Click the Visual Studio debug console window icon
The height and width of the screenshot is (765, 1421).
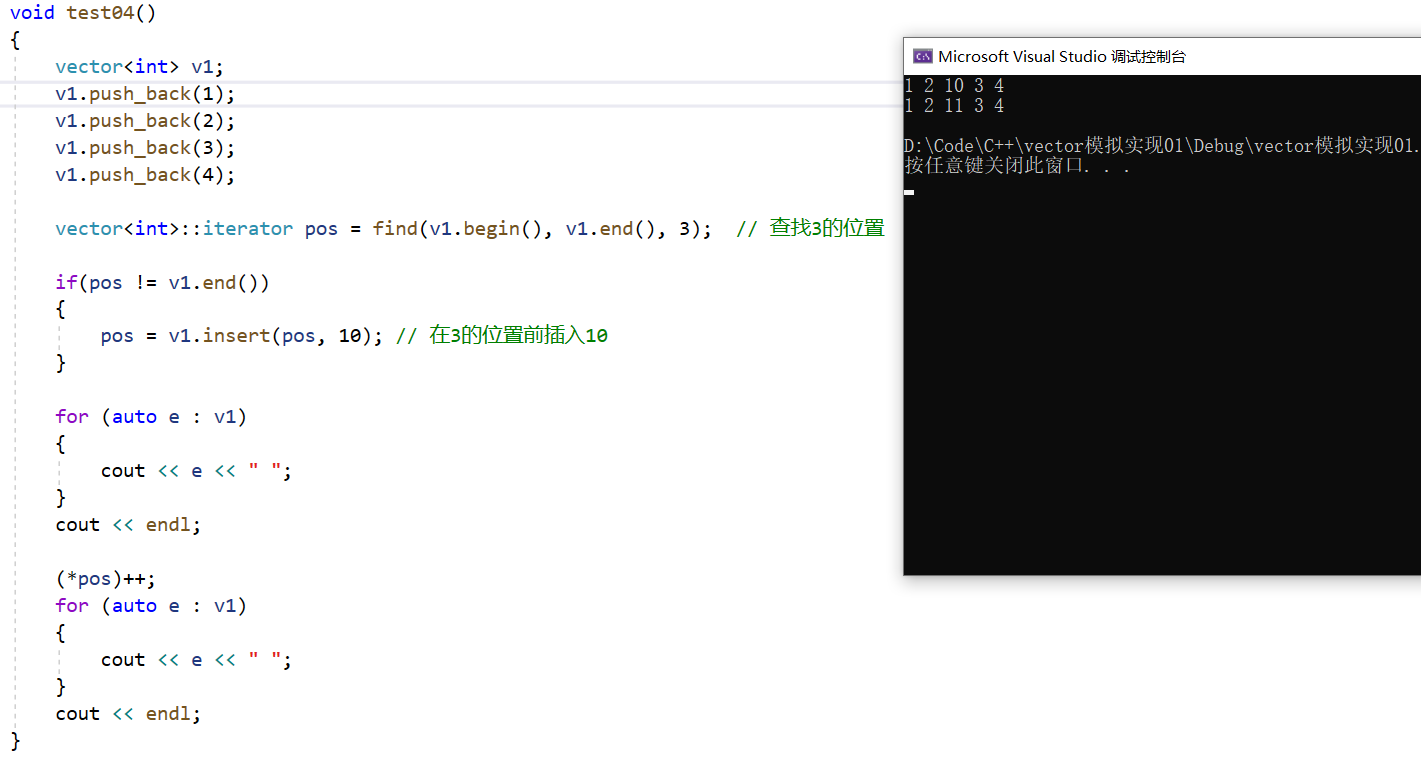coord(922,57)
